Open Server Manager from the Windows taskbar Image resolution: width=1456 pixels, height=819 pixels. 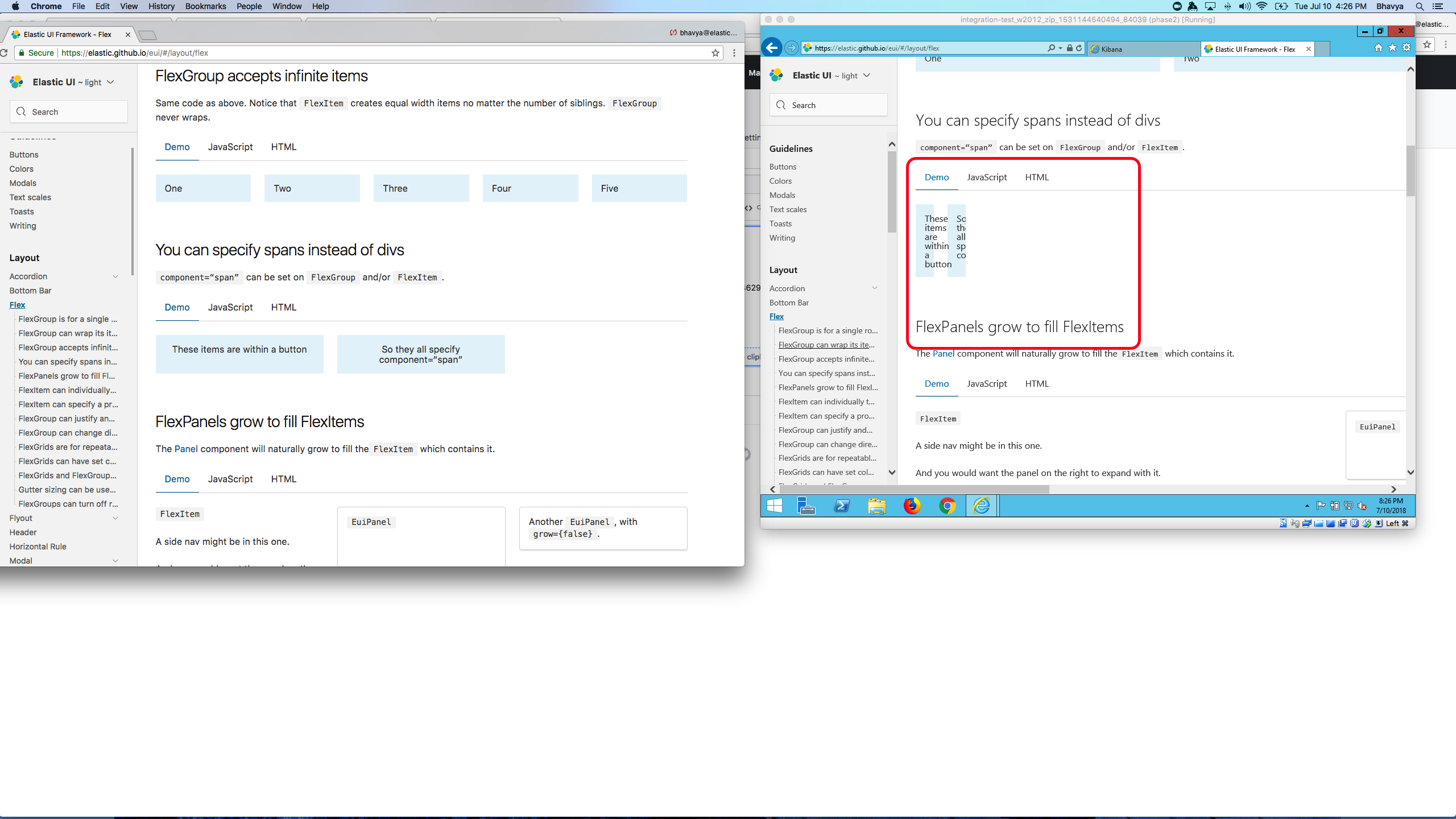coord(807,506)
